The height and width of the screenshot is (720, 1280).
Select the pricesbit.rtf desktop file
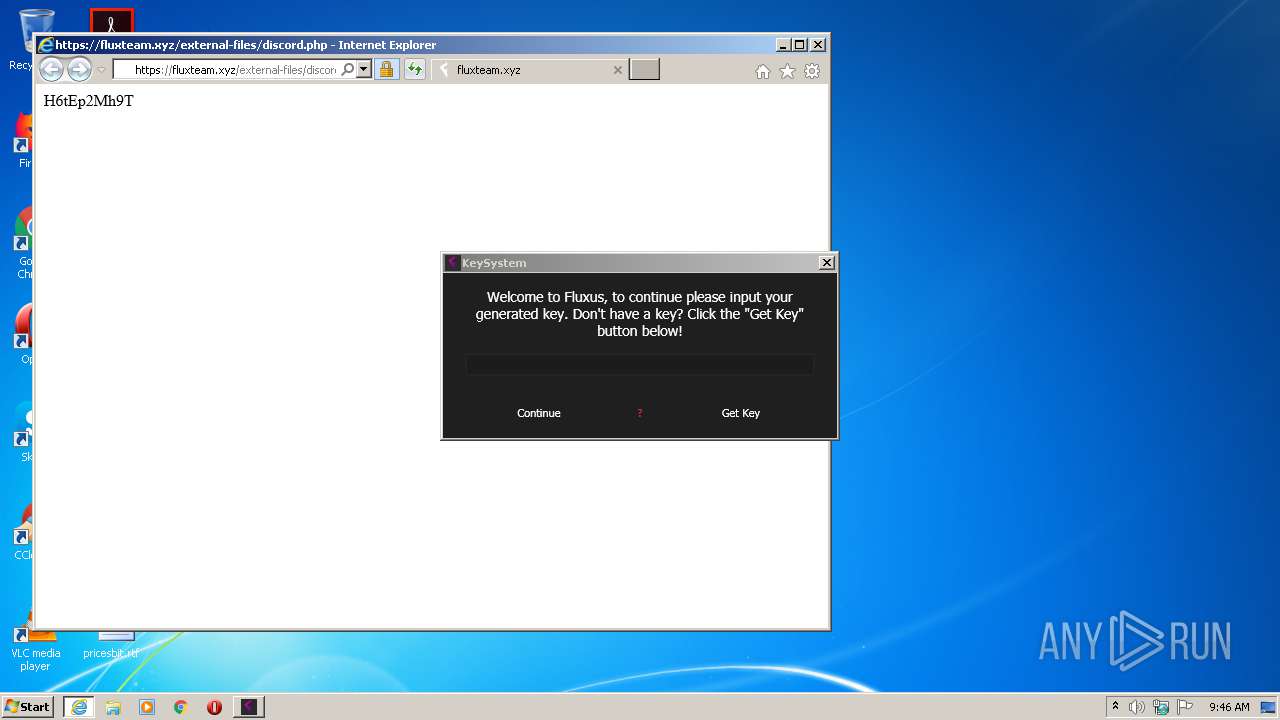point(111,645)
